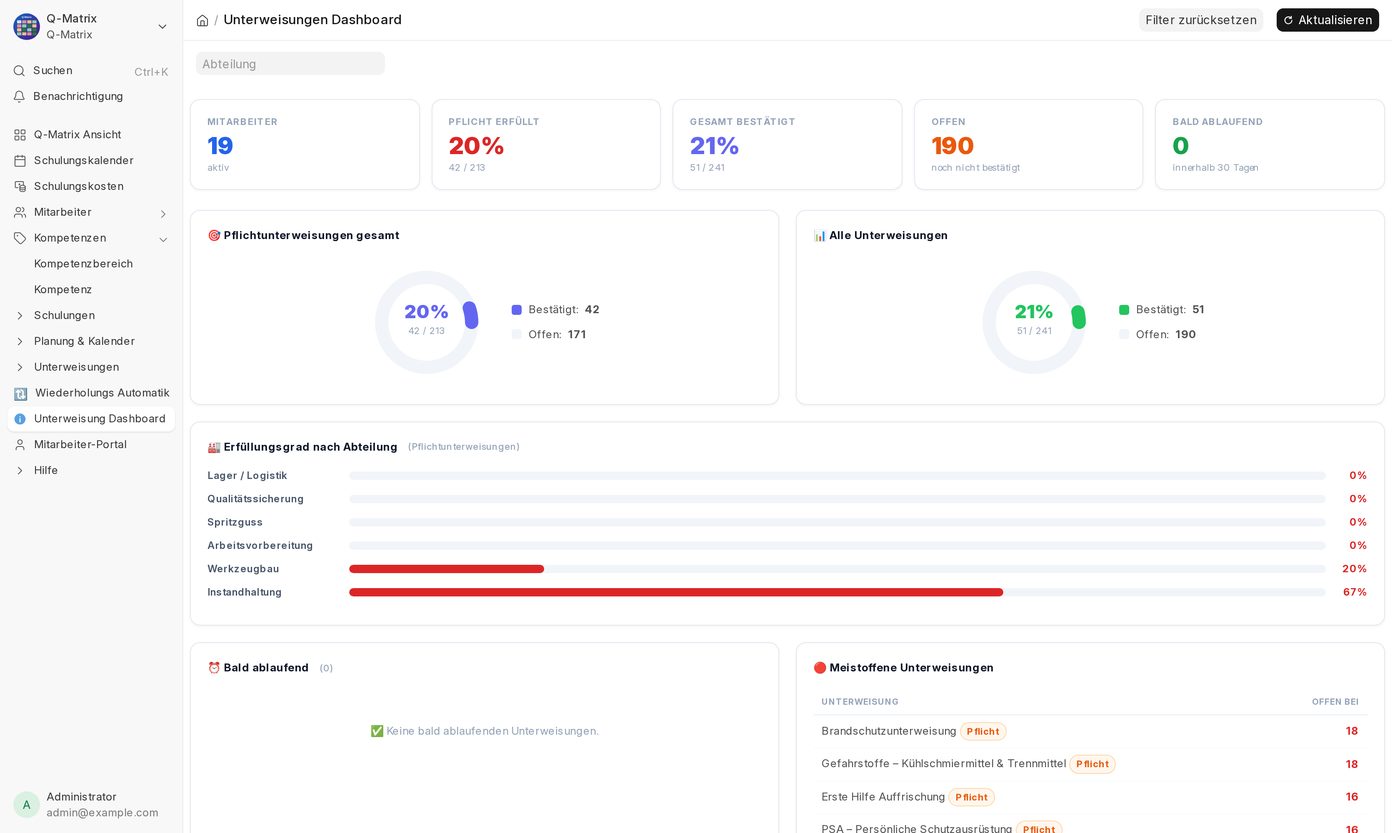
Task: Click the Brandschutzunterweisung table row
Action: [1090, 732]
